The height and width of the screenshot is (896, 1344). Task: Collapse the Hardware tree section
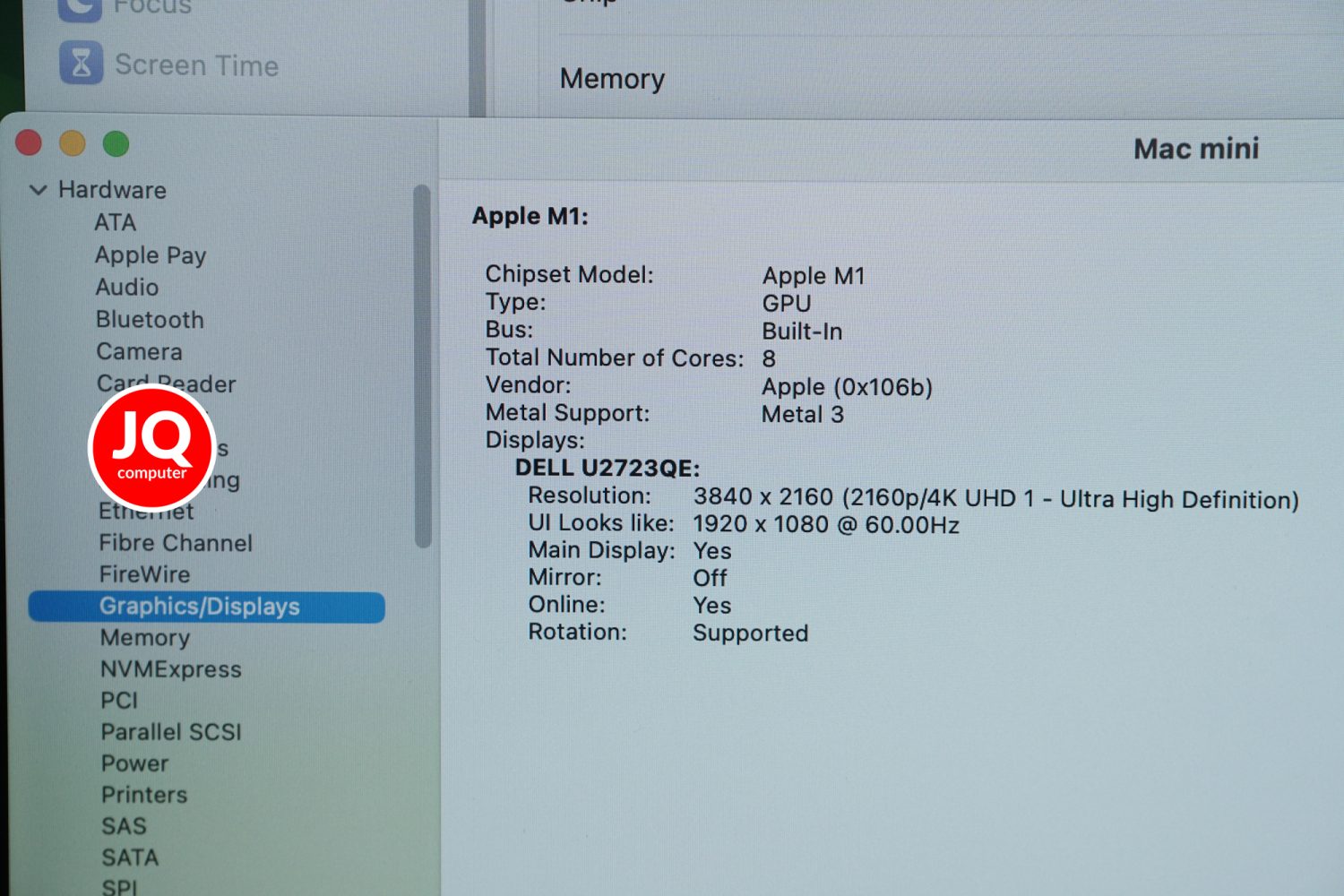(x=38, y=190)
